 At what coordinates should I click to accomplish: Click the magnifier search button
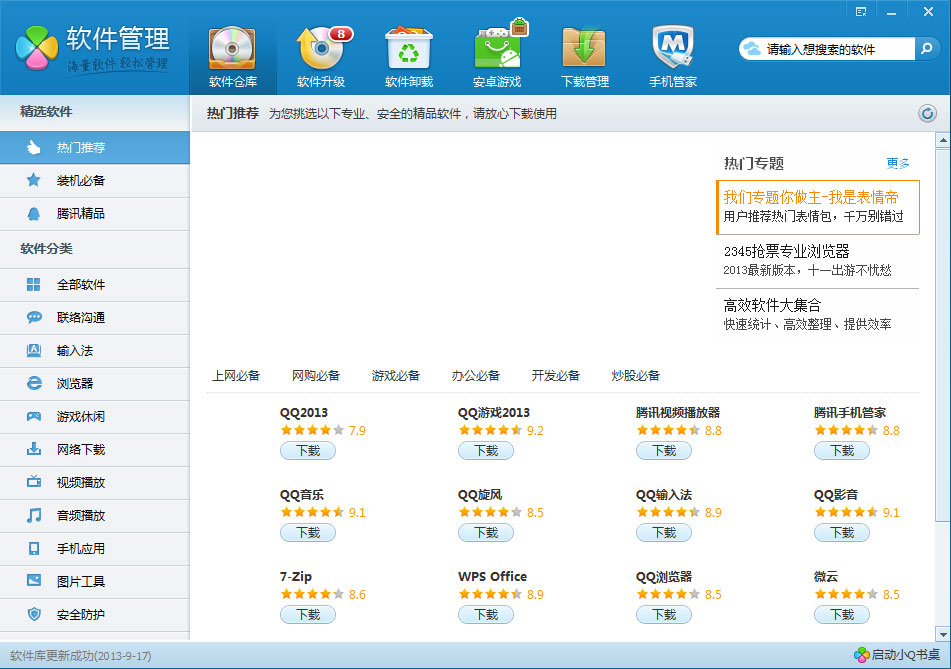pos(927,49)
